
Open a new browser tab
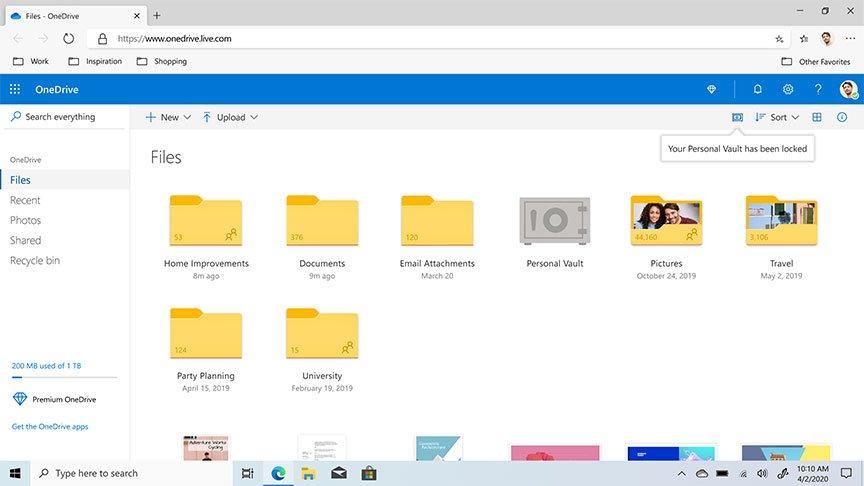(x=157, y=15)
